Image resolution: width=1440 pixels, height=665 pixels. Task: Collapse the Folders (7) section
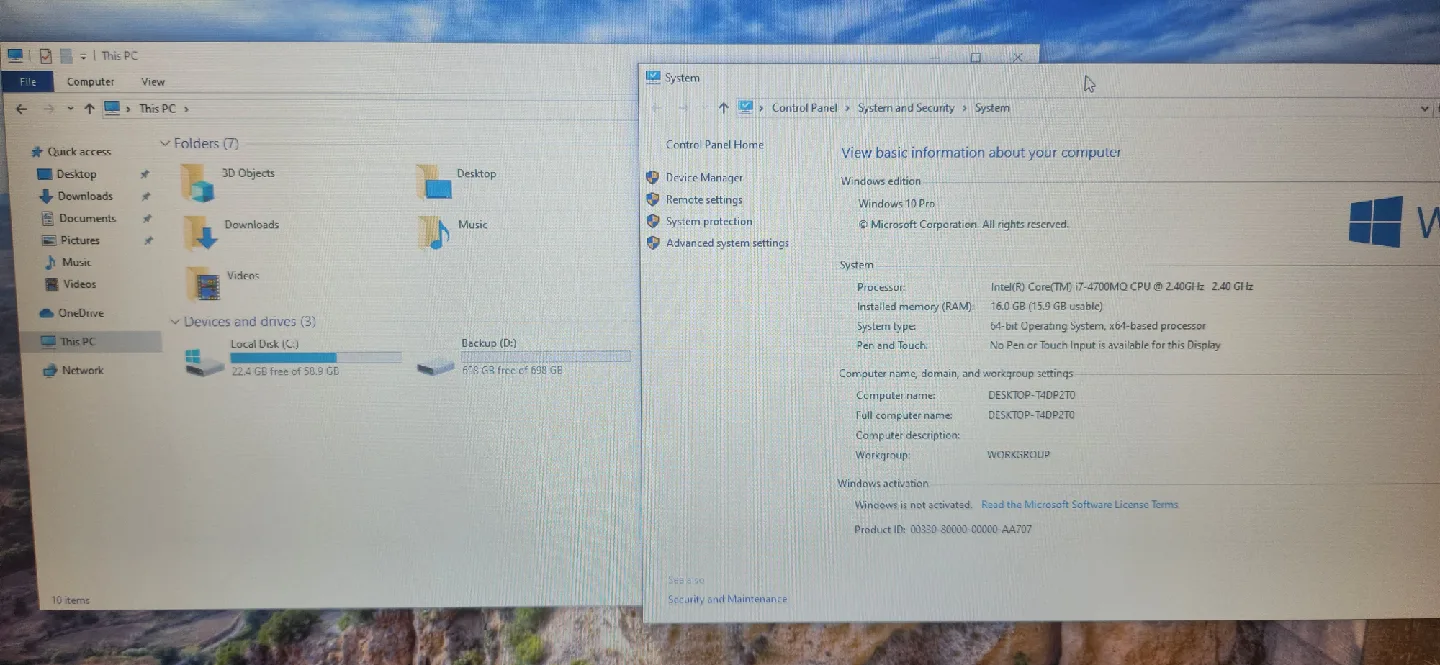pos(165,143)
